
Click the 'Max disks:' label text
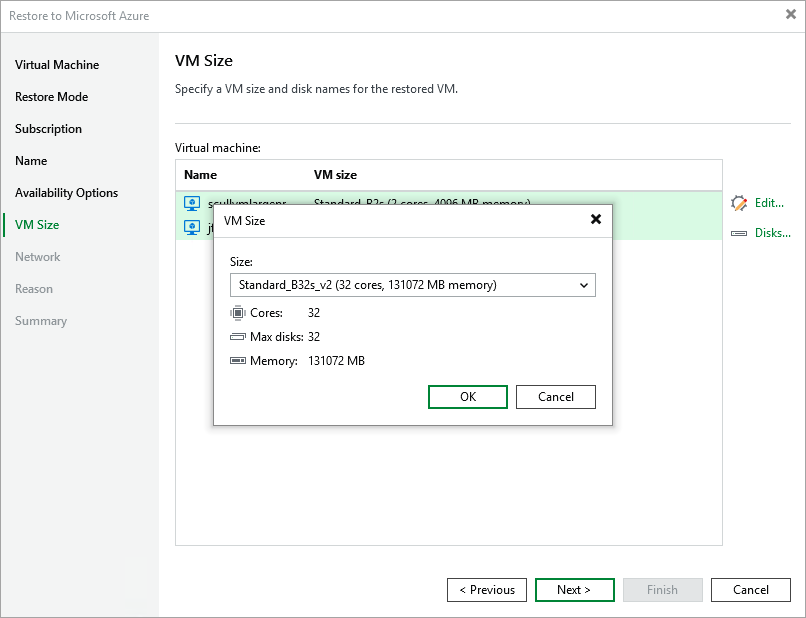point(277,337)
